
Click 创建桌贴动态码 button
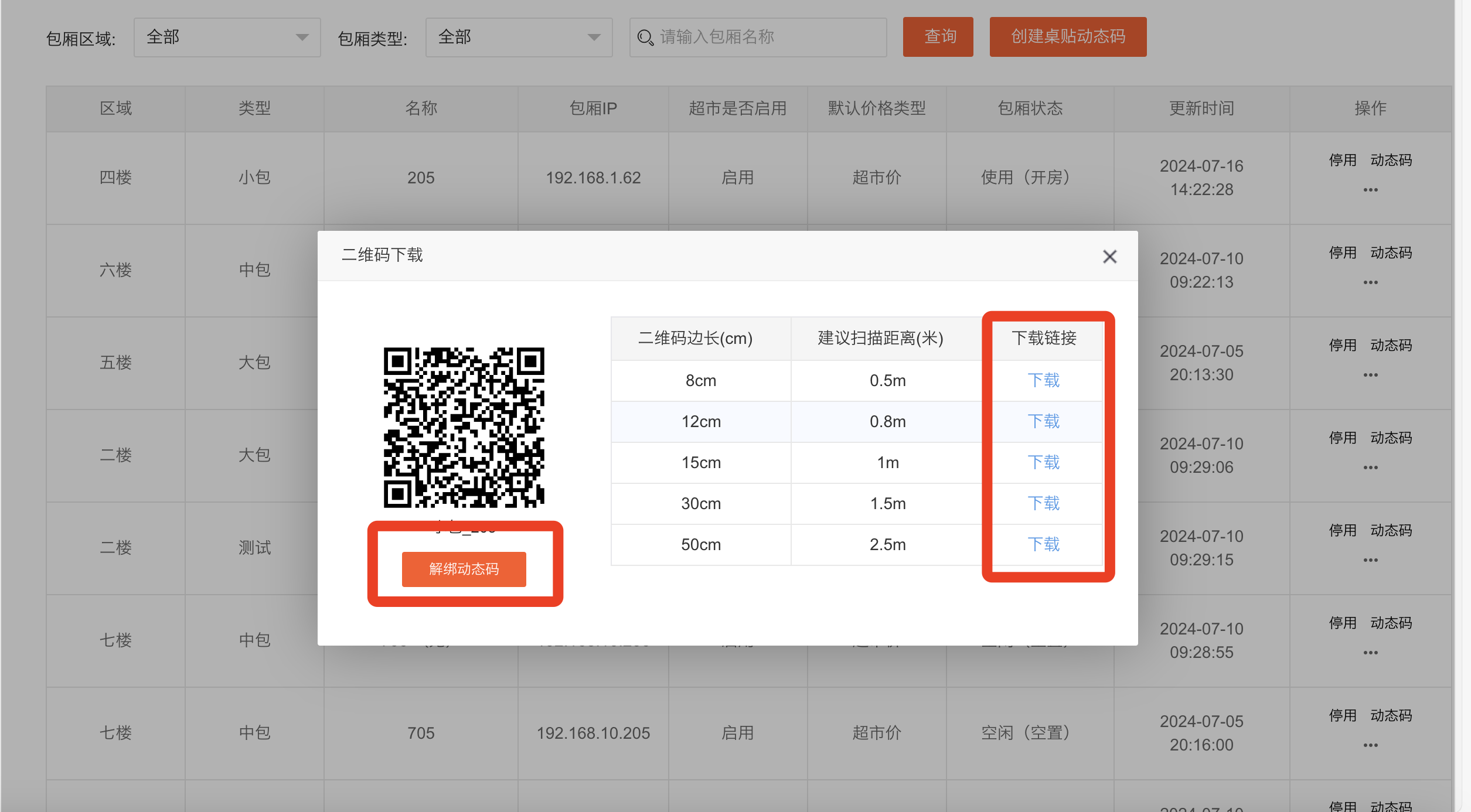pos(1068,37)
